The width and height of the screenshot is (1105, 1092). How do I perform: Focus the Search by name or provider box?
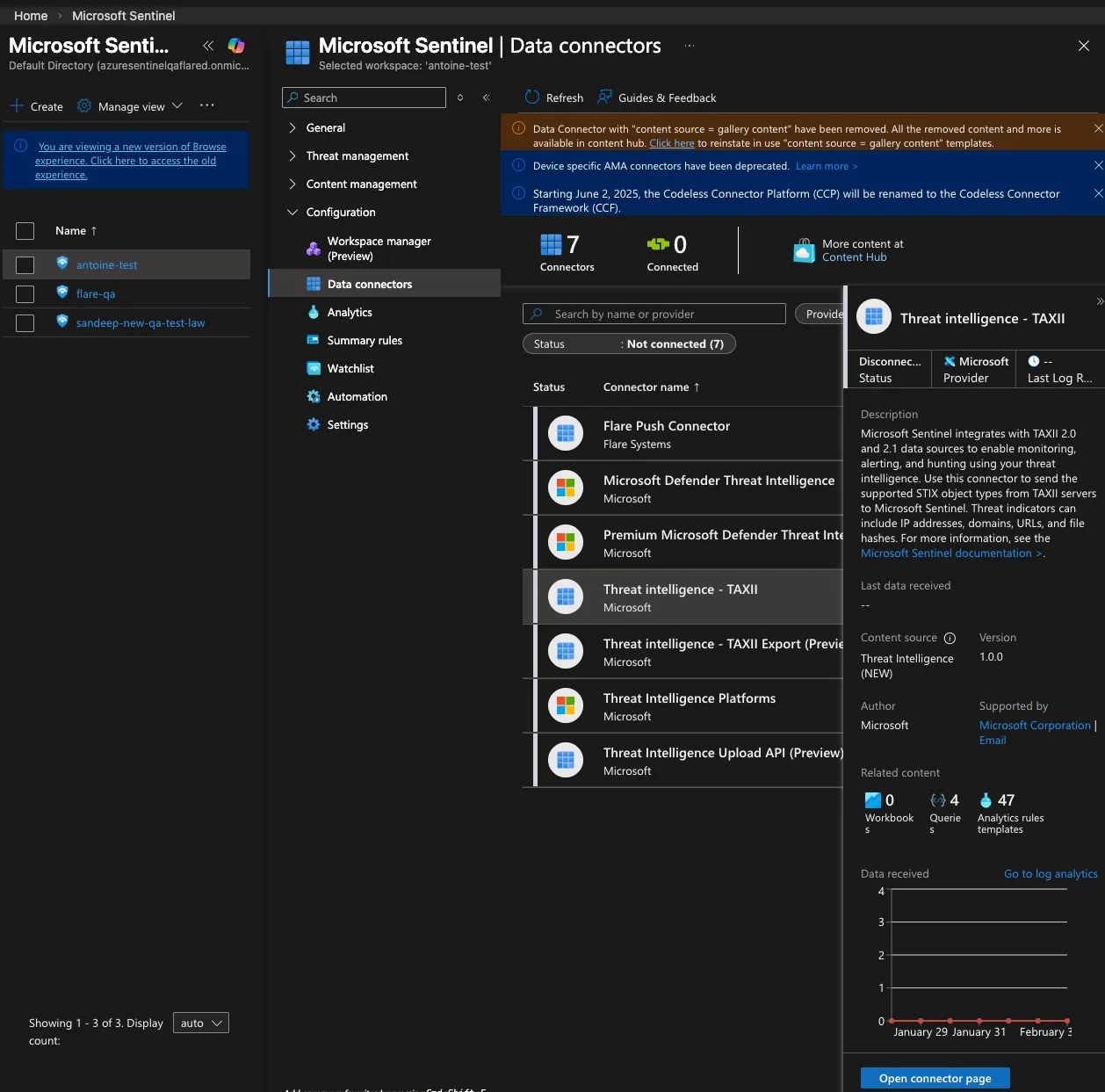(654, 314)
